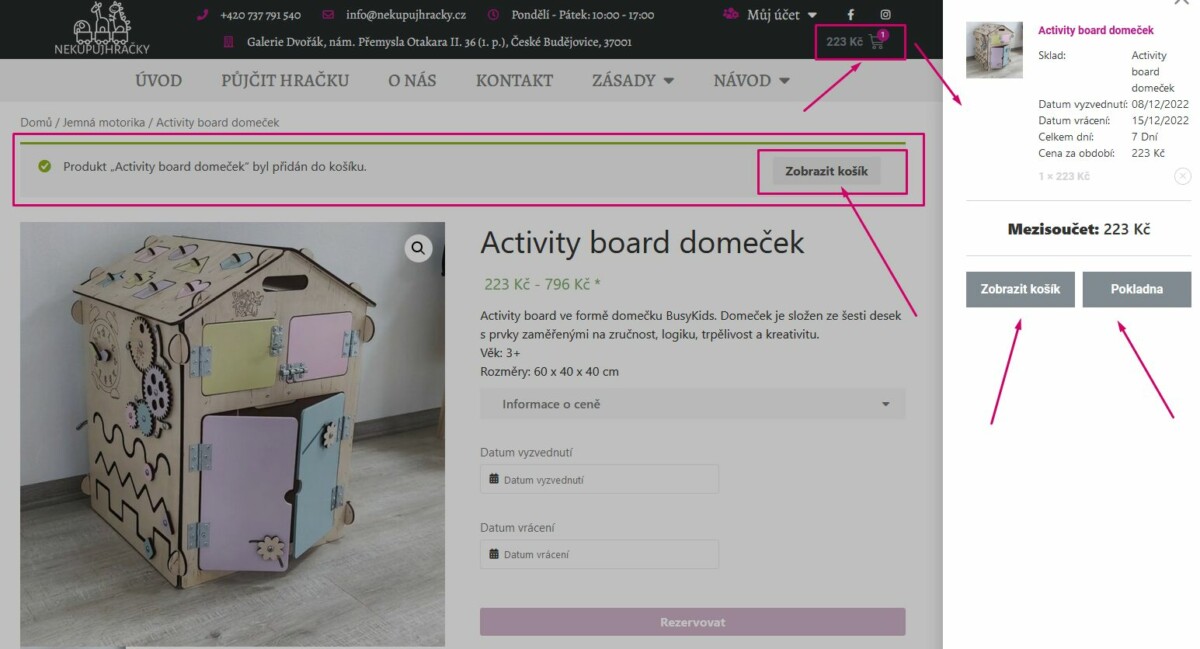
Task: Click the magnifier zoom icon on product image
Action: pyautogui.click(x=418, y=248)
